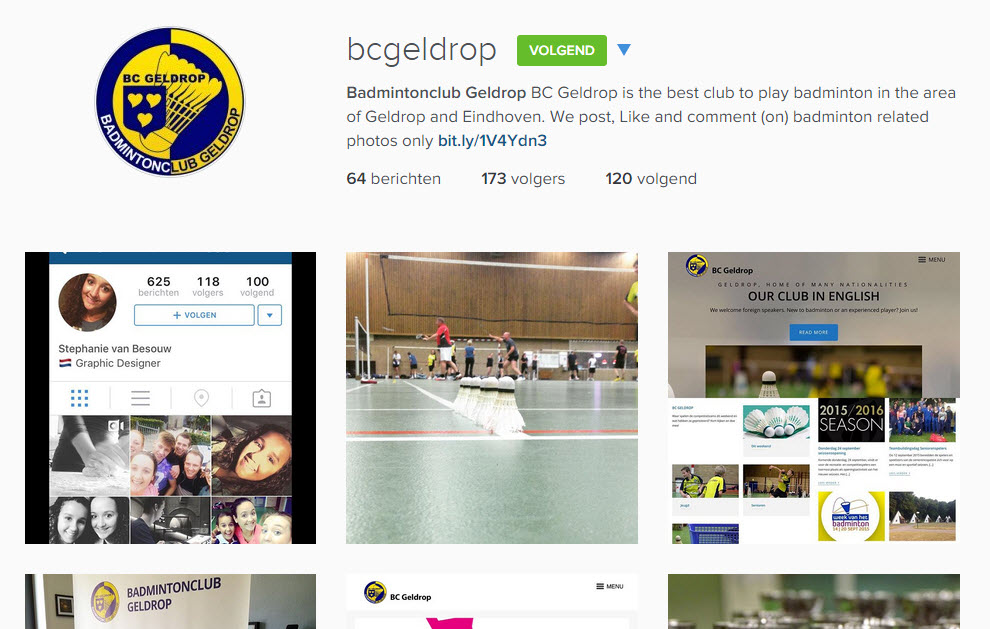Click the location pin icon in screenshot post
This screenshot has width=990, height=629.
pyautogui.click(x=201, y=398)
